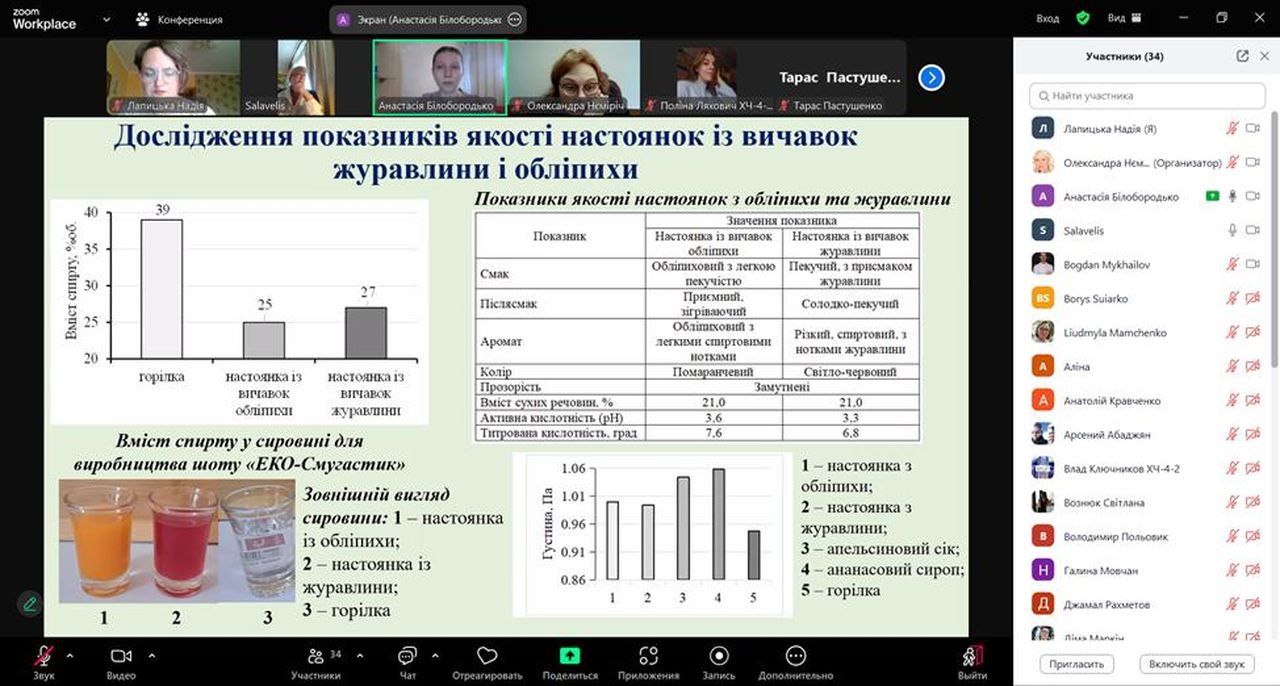Select Джамал Рахметов in participants list
The width and height of the screenshot is (1280, 686).
(1146, 605)
